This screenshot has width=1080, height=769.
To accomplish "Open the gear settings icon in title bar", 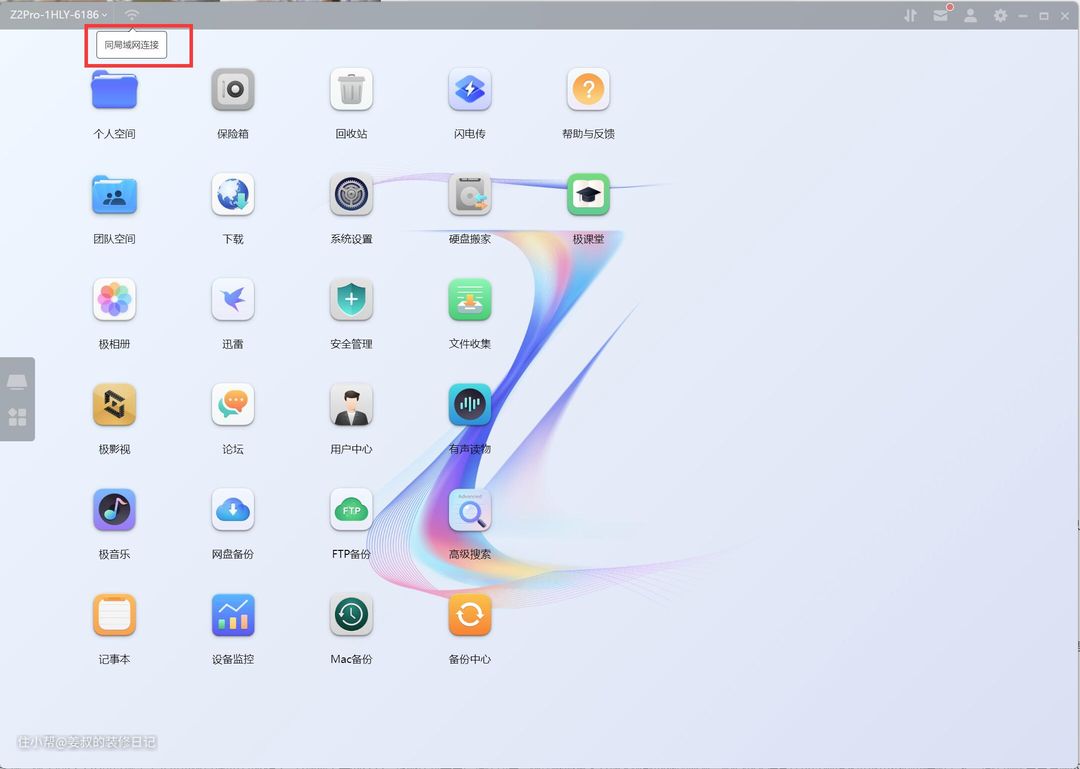I will click(x=1000, y=15).
